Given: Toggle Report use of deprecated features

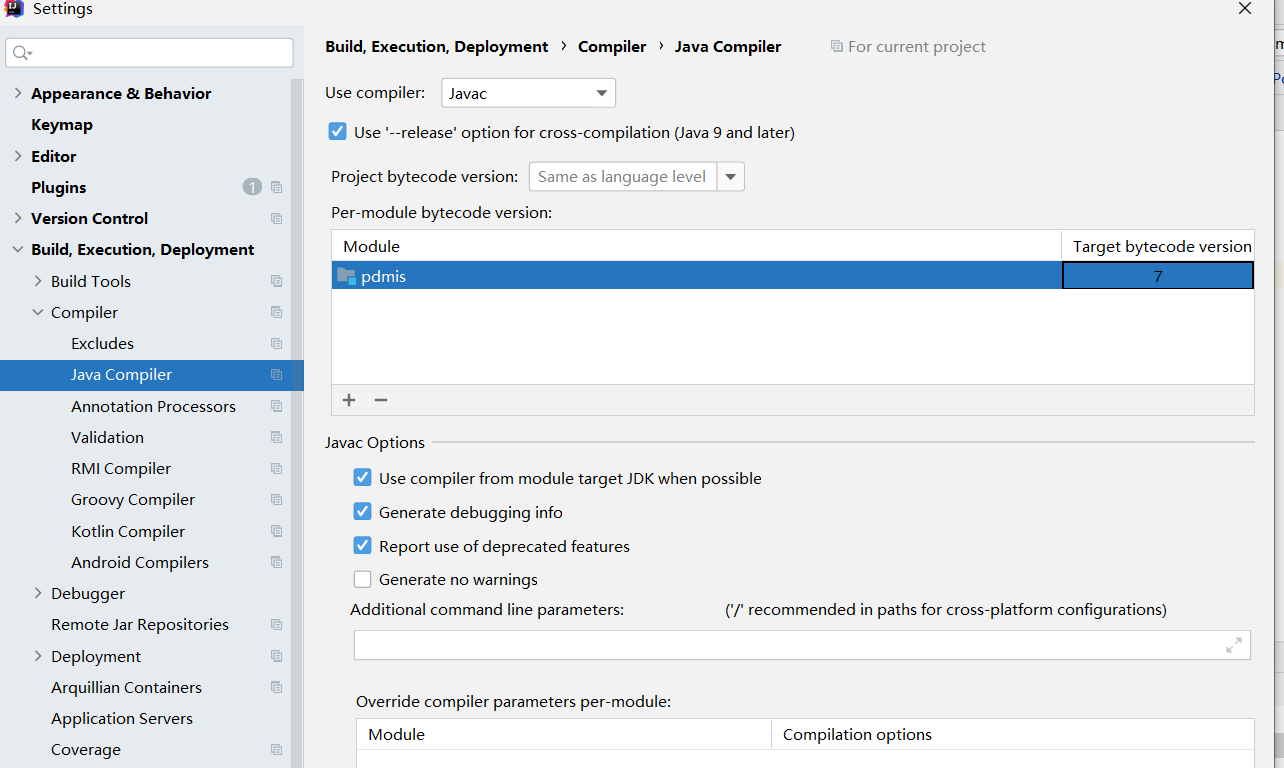Looking at the screenshot, I should pyautogui.click(x=363, y=546).
